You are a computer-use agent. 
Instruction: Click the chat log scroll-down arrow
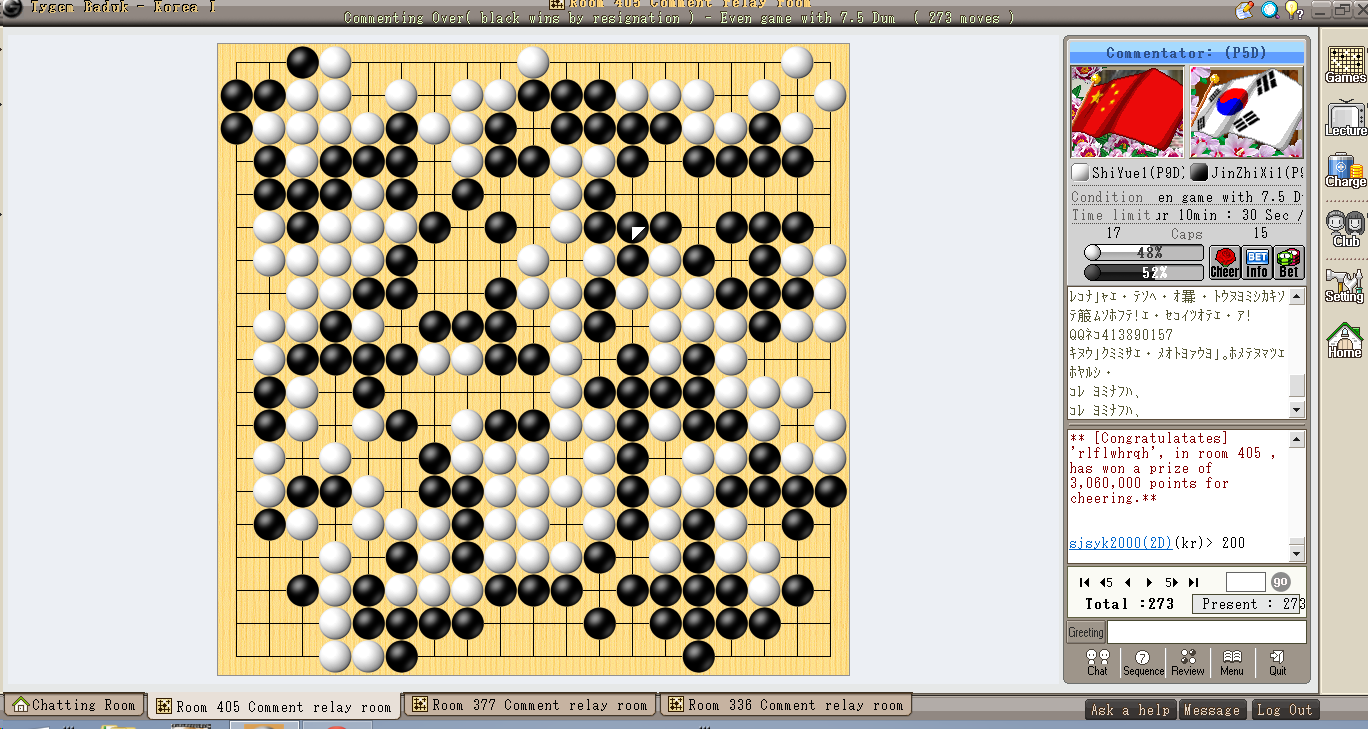[1297, 553]
